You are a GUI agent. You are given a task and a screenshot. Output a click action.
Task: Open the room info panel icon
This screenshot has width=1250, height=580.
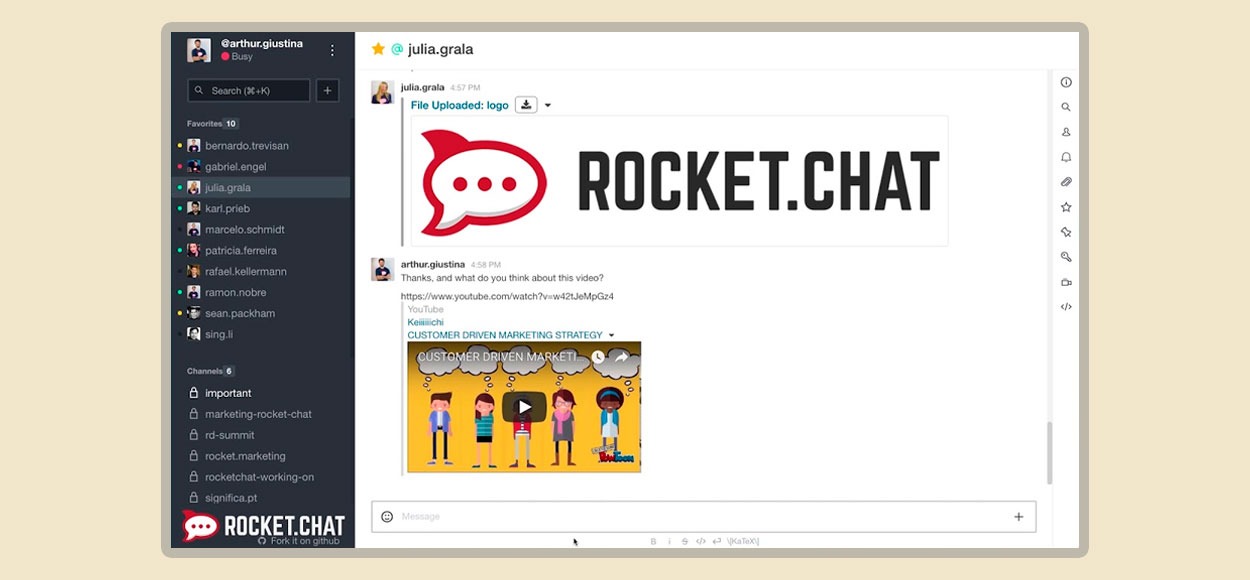[1066, 82]
